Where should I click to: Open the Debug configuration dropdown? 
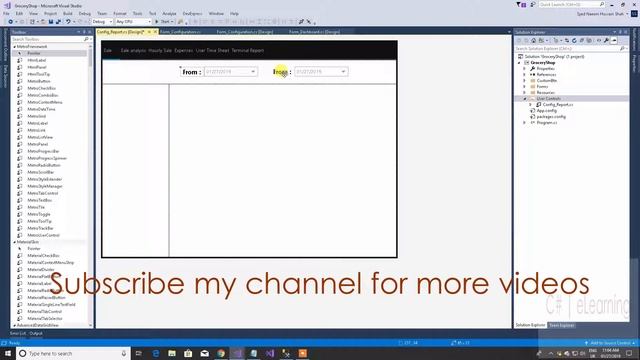pyautogui.click(x=102, y=22)
